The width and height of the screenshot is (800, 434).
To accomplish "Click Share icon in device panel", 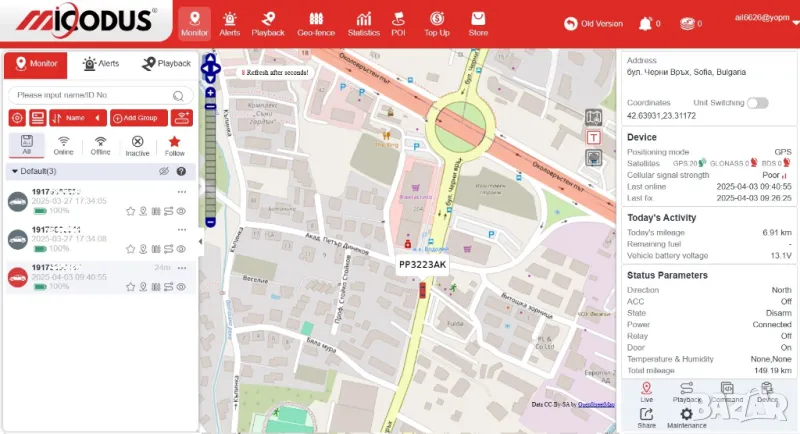I will click(646, 417).
